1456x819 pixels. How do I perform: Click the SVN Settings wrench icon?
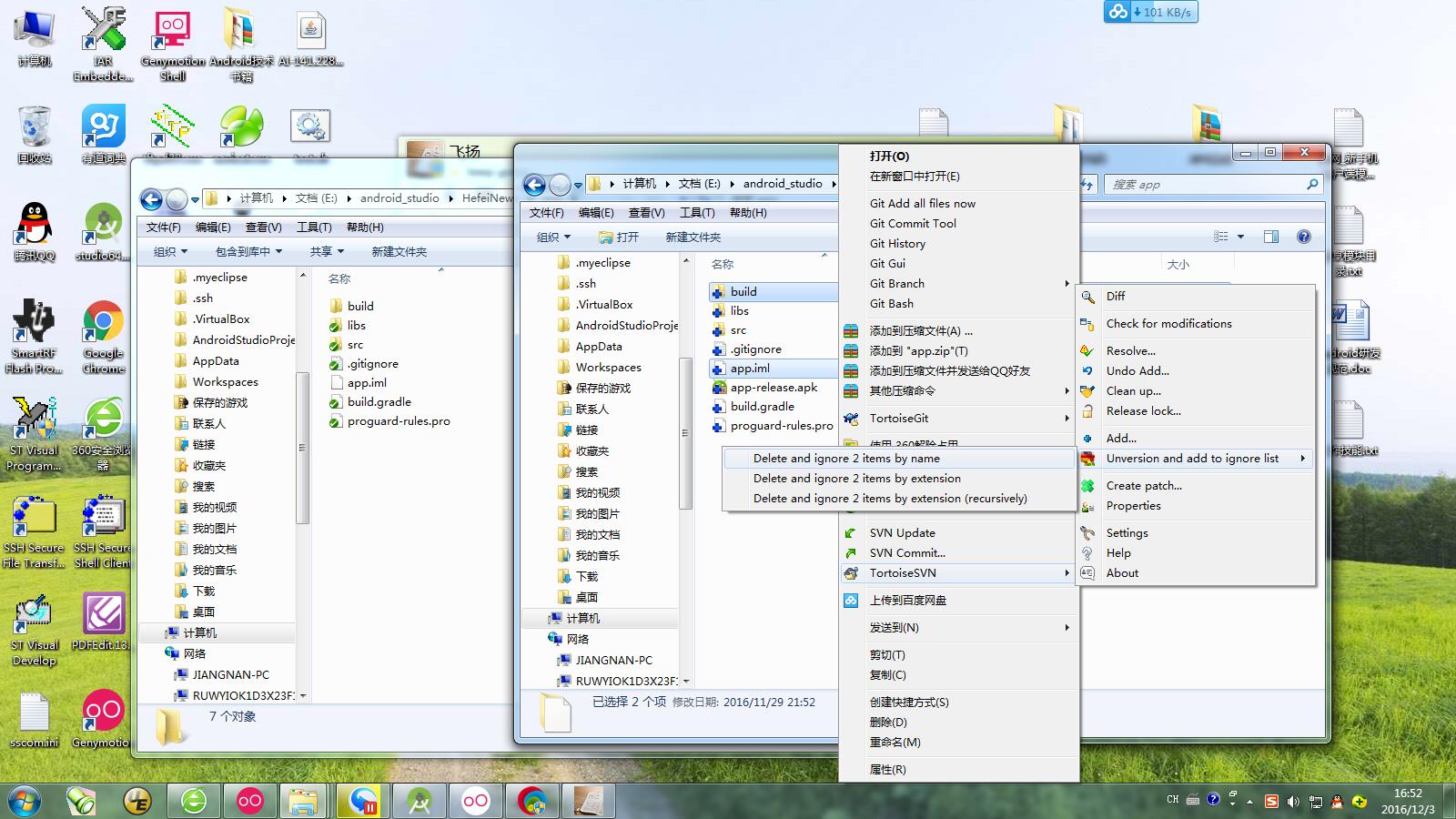tap(1087, 533)
